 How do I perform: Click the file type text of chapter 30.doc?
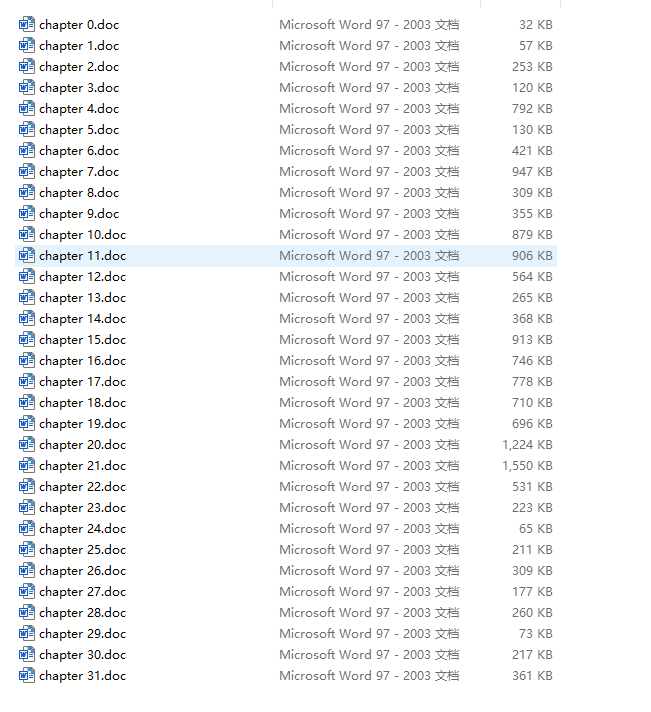[369, 654]
